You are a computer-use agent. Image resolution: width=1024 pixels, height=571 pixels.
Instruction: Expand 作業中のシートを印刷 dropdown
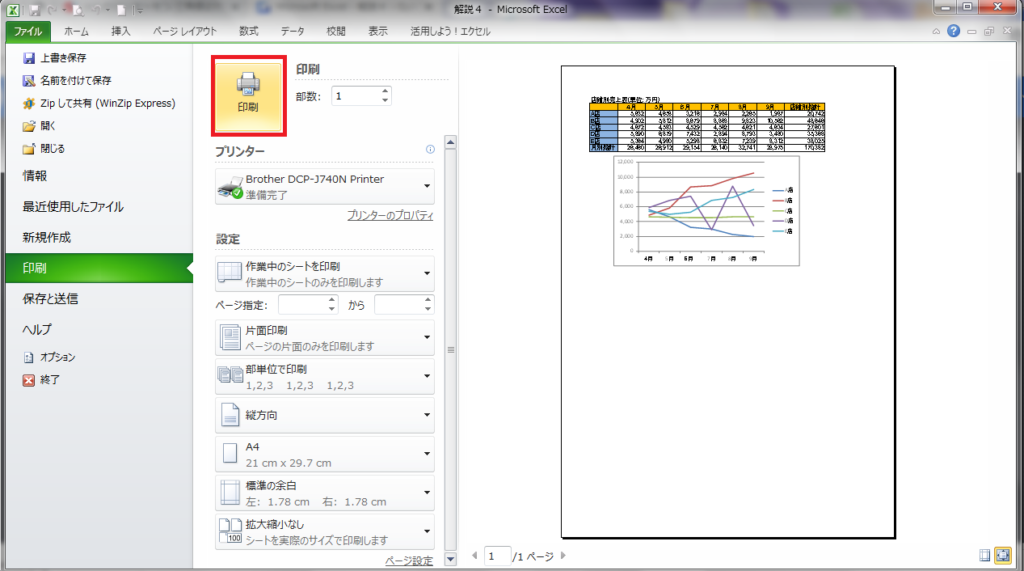[325, 274]
